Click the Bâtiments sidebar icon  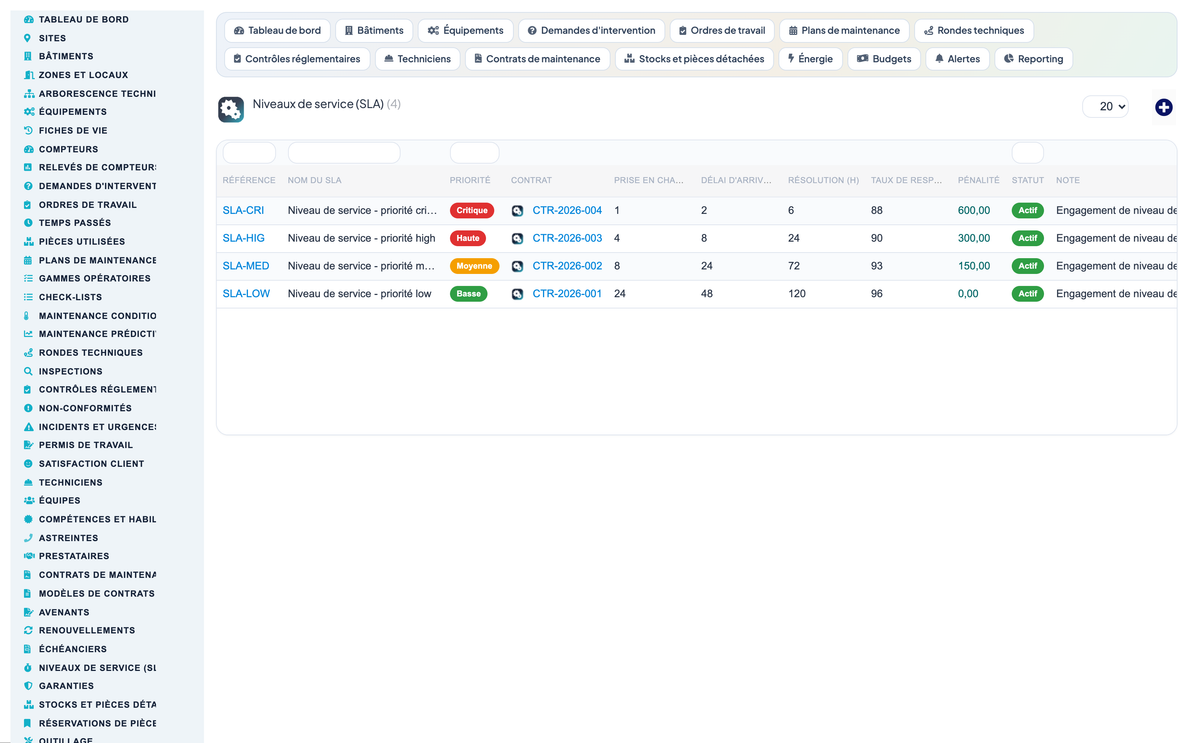pos(28,56)
